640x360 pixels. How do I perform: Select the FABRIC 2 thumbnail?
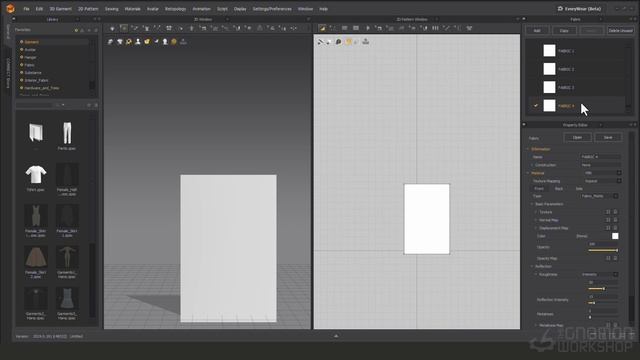(549, 69)
